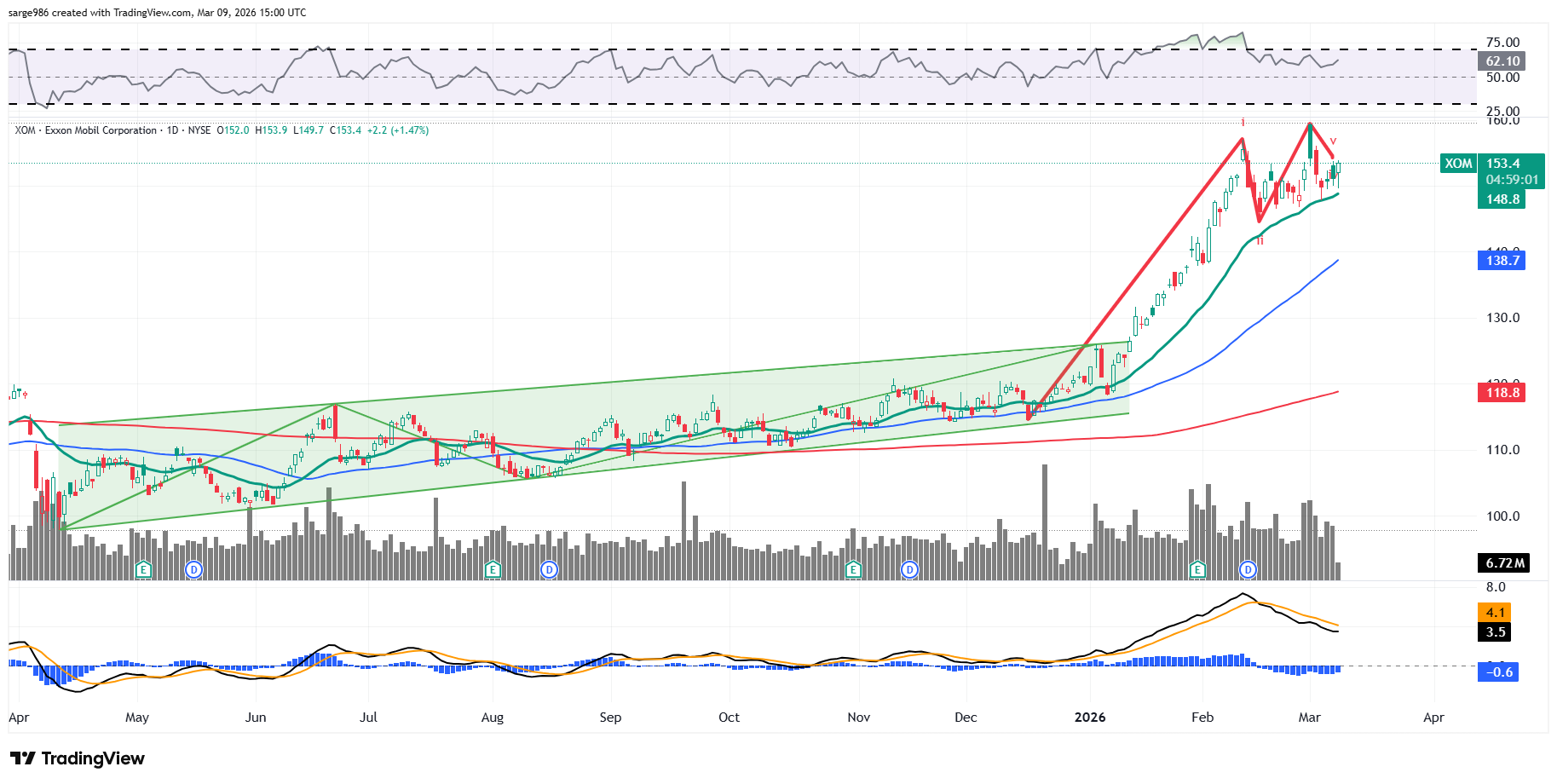Open the dividend D marker in mid-August

550,569
